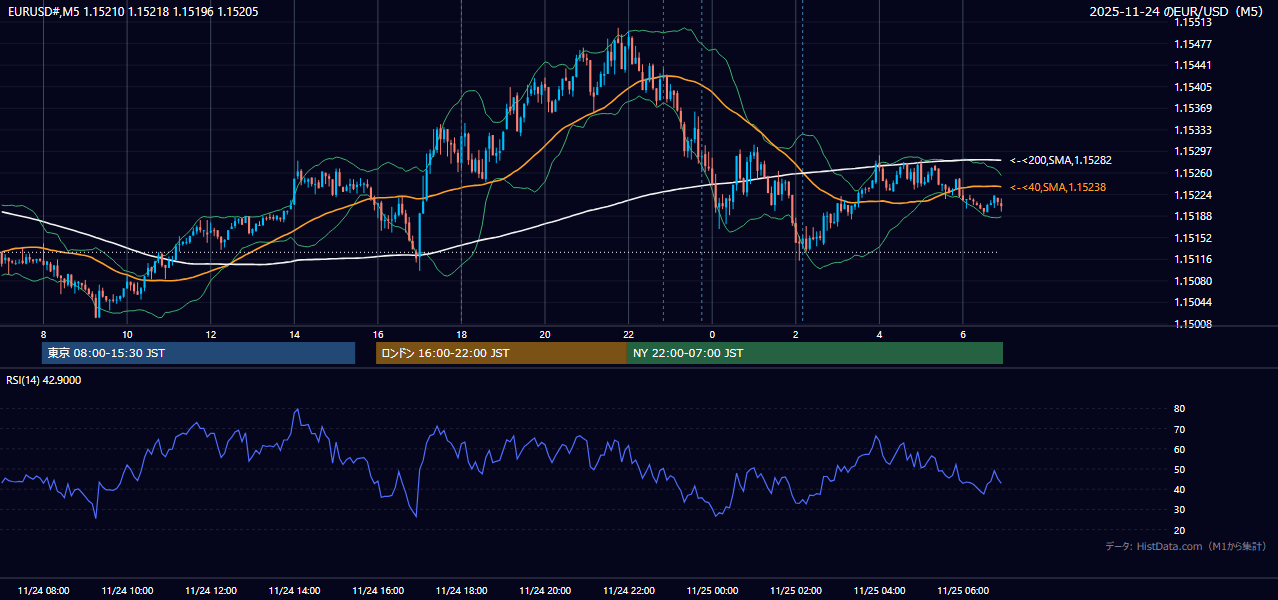Click RSI scale value 40

pyautogui.click(x=1179, y=489)
